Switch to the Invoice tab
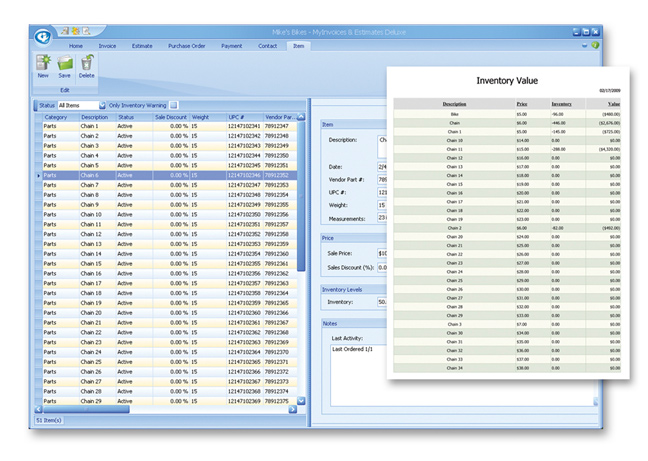This screenshot has height=461, width=648. [x=107, y=46]
